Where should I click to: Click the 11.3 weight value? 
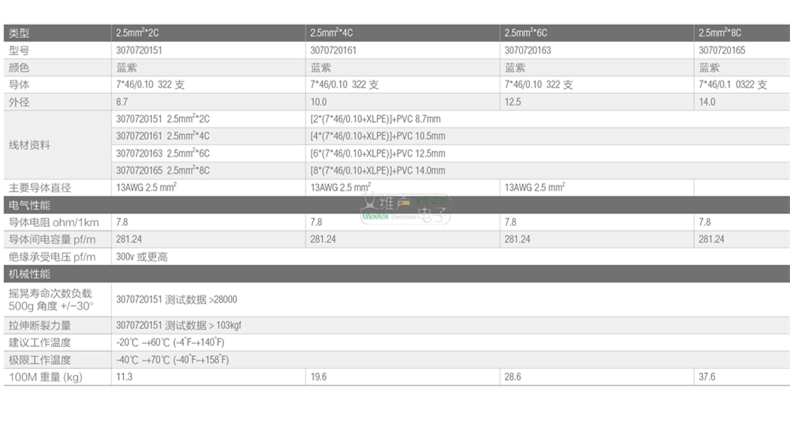(x=124, y=377)
